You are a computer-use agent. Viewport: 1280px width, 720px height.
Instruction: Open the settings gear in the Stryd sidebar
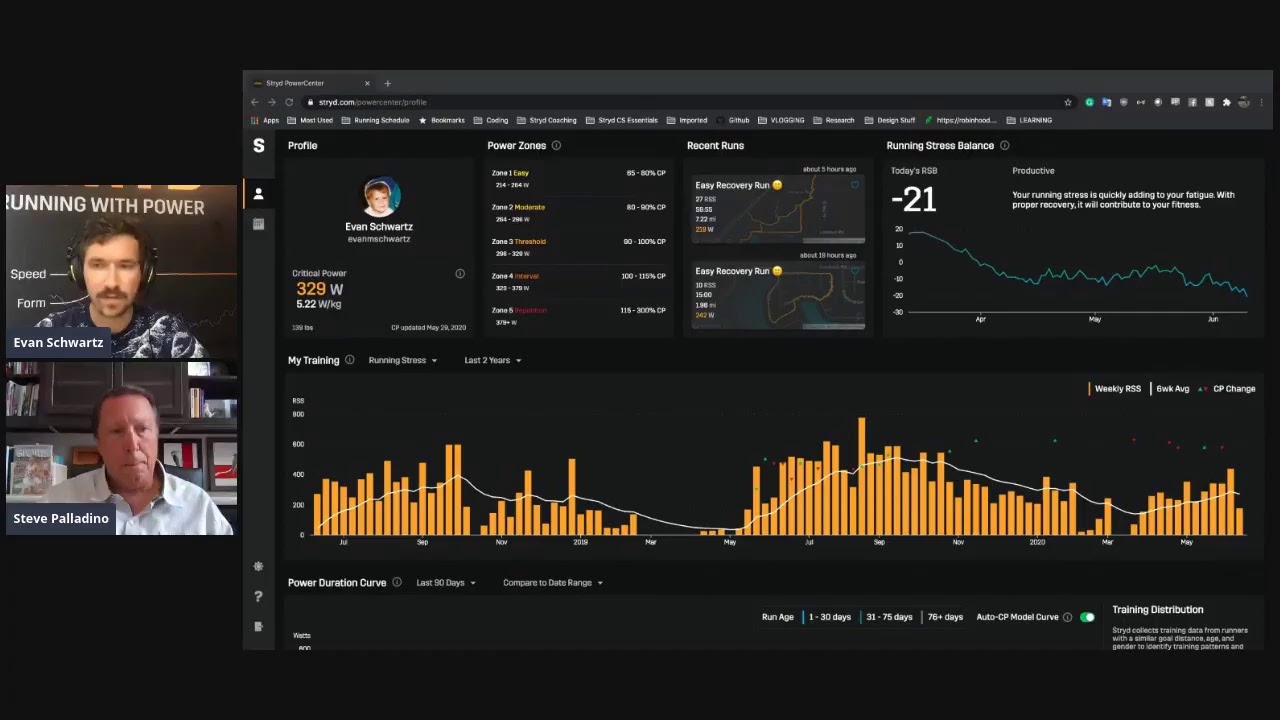point(259,566)
